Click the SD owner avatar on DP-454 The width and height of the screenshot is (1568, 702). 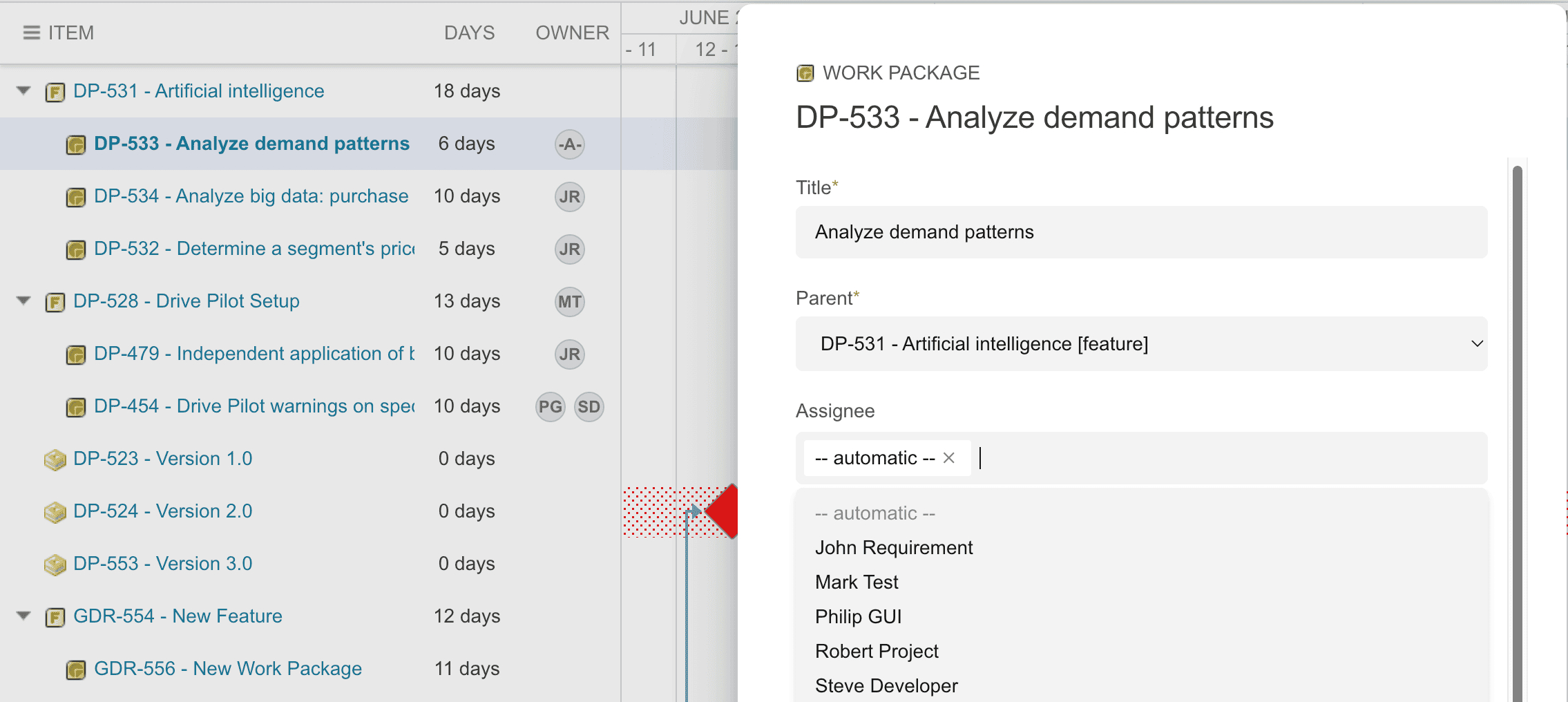589,407
